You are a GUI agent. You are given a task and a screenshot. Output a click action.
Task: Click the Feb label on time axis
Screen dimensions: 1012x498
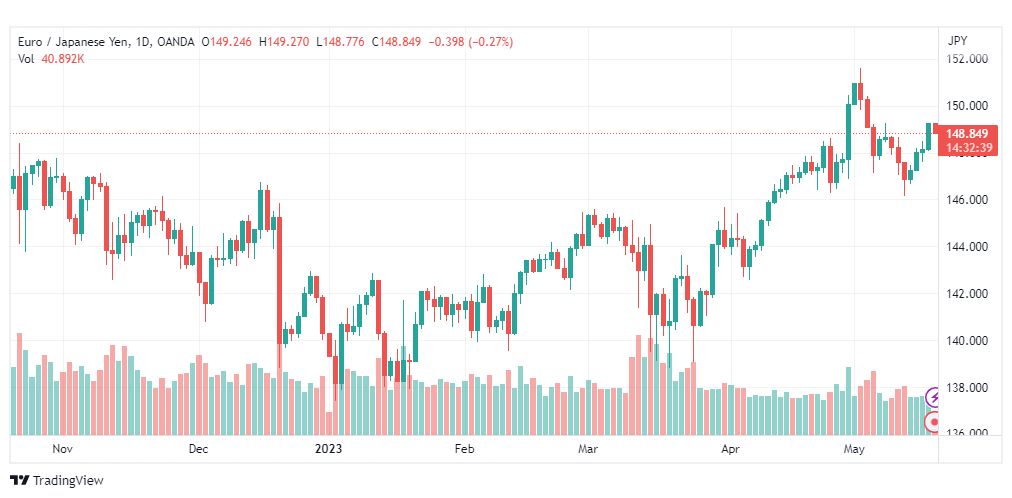pyautogui.click(x=464, y=448)
